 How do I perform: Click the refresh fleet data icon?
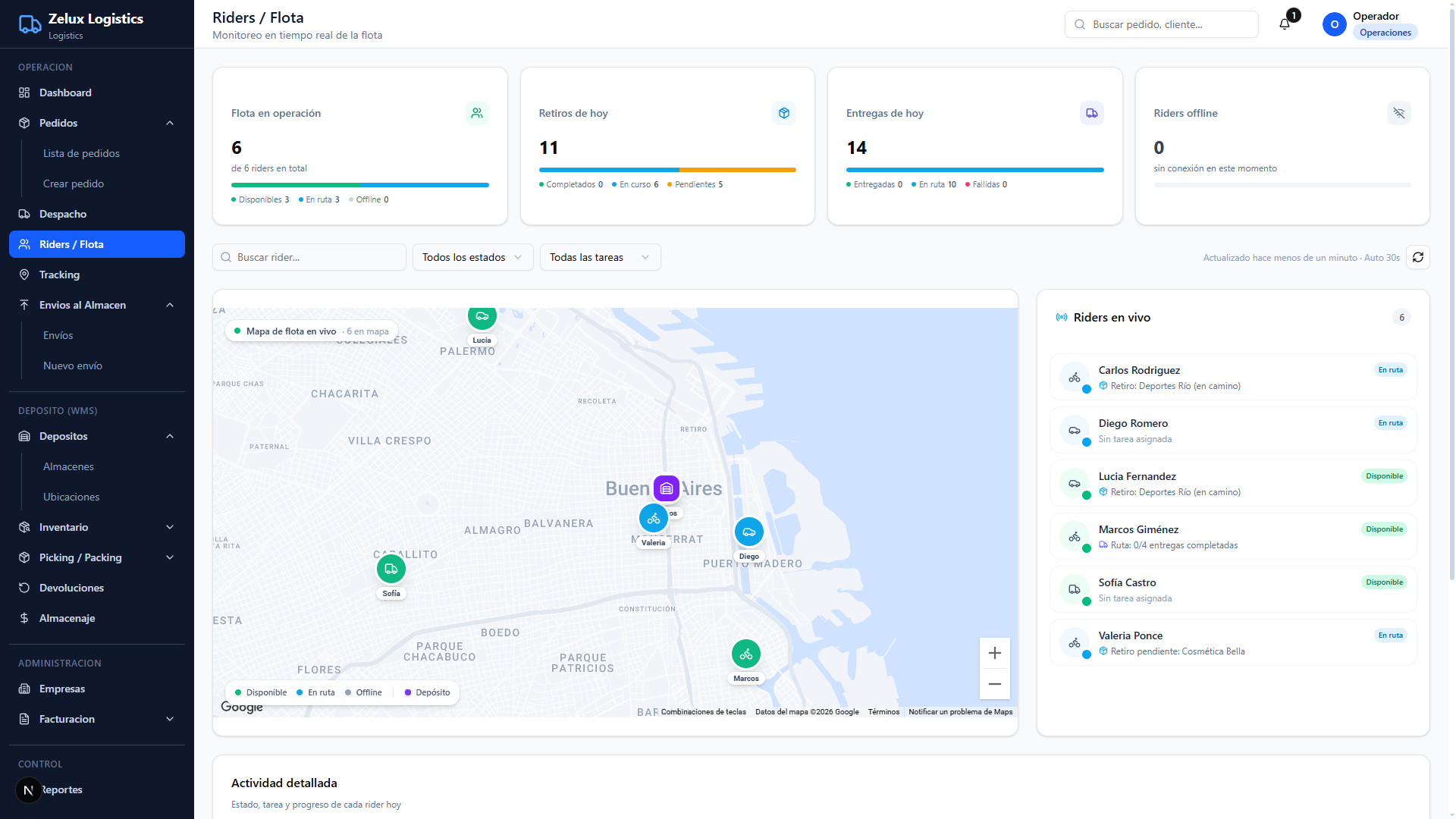(1418, 257)
